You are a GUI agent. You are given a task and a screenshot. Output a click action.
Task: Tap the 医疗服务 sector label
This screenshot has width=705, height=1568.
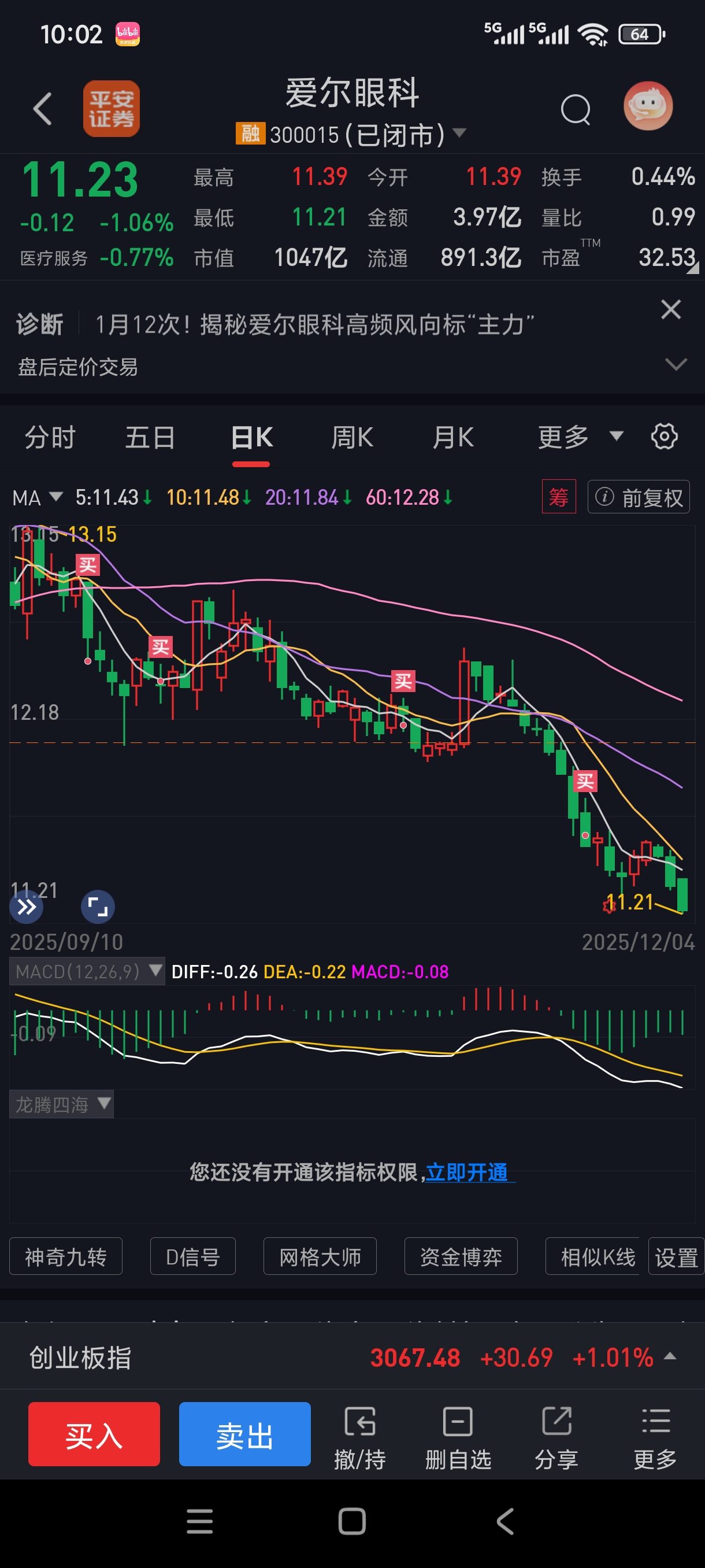[54, 258]
